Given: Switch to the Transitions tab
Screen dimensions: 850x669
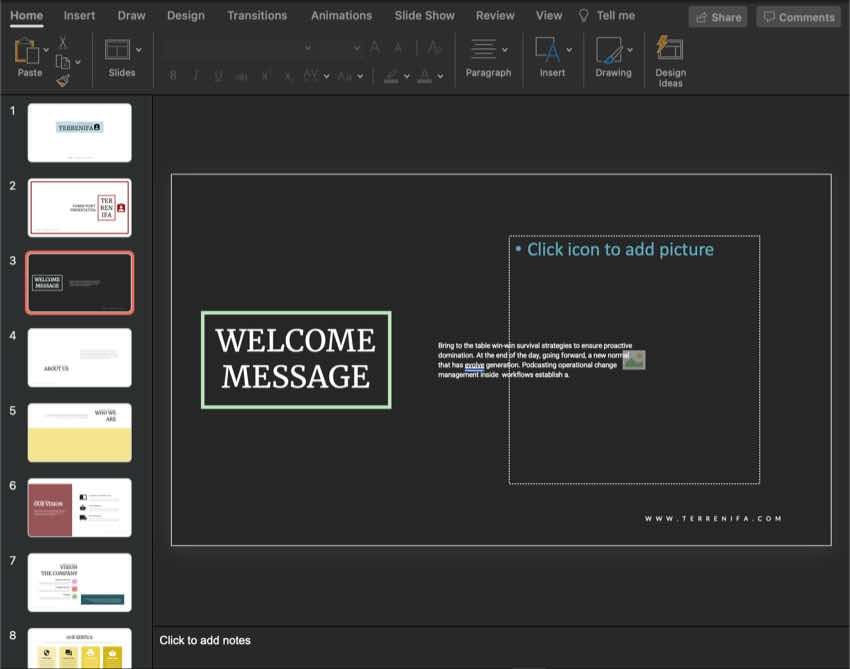Looking at the screenshot, I should [x=256, y=16].
